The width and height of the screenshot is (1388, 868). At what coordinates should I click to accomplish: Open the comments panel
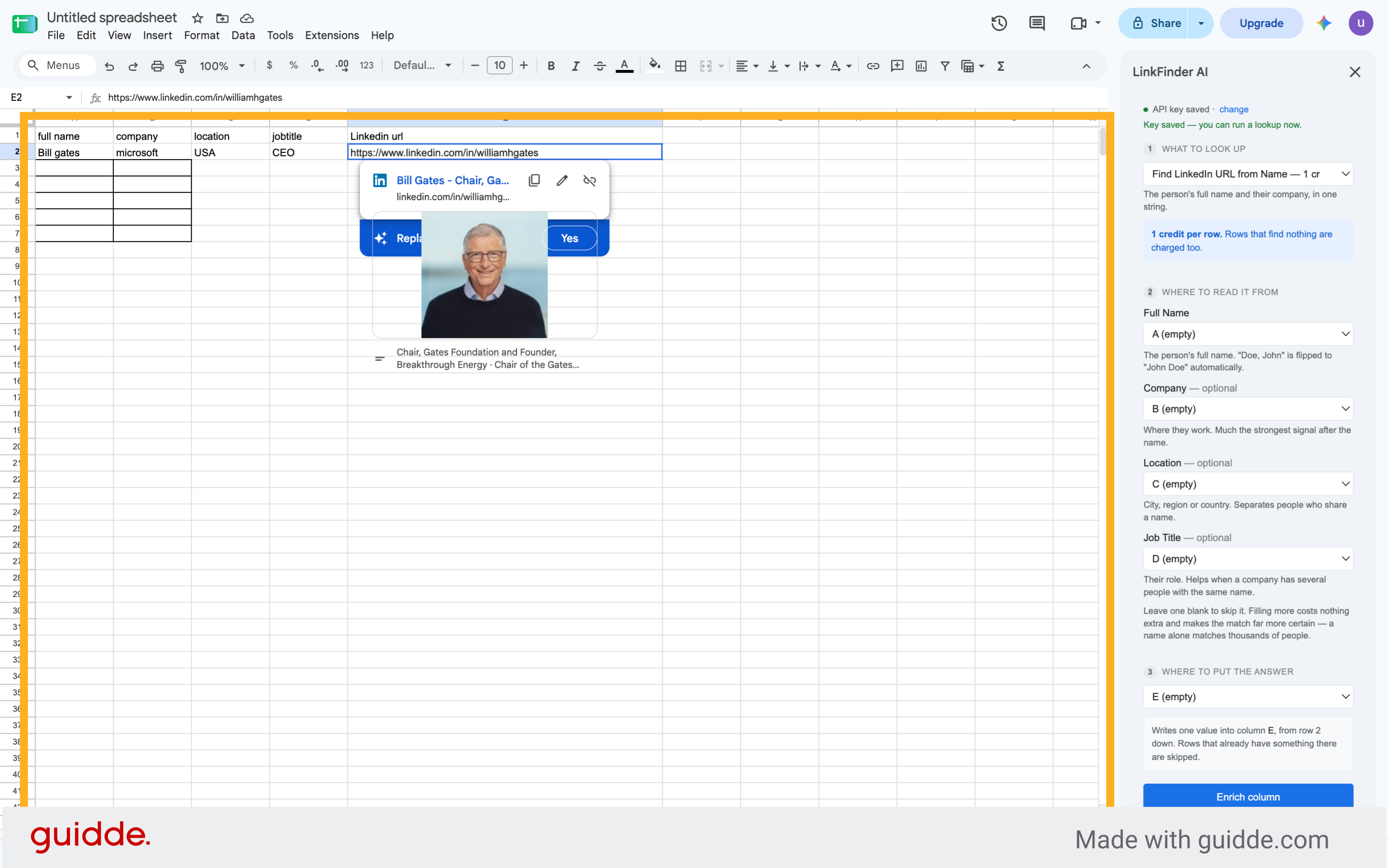(x=1037, y=23)
